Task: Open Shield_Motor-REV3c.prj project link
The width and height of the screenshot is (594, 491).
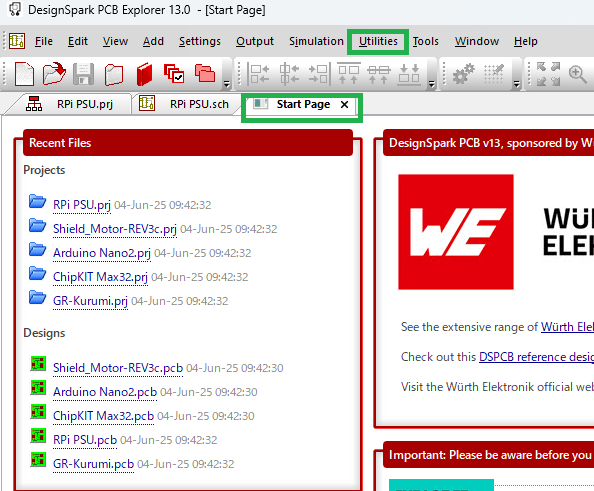Action: [x=115, y=229]
